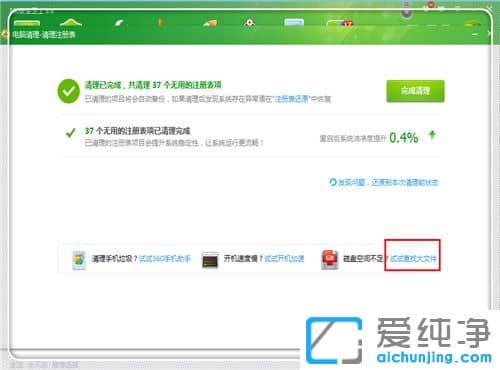Click the 电脑清理-清理注册表 title text
This screenshot has width=500, height=370.
pyautogui.click(x=44, y=34)
